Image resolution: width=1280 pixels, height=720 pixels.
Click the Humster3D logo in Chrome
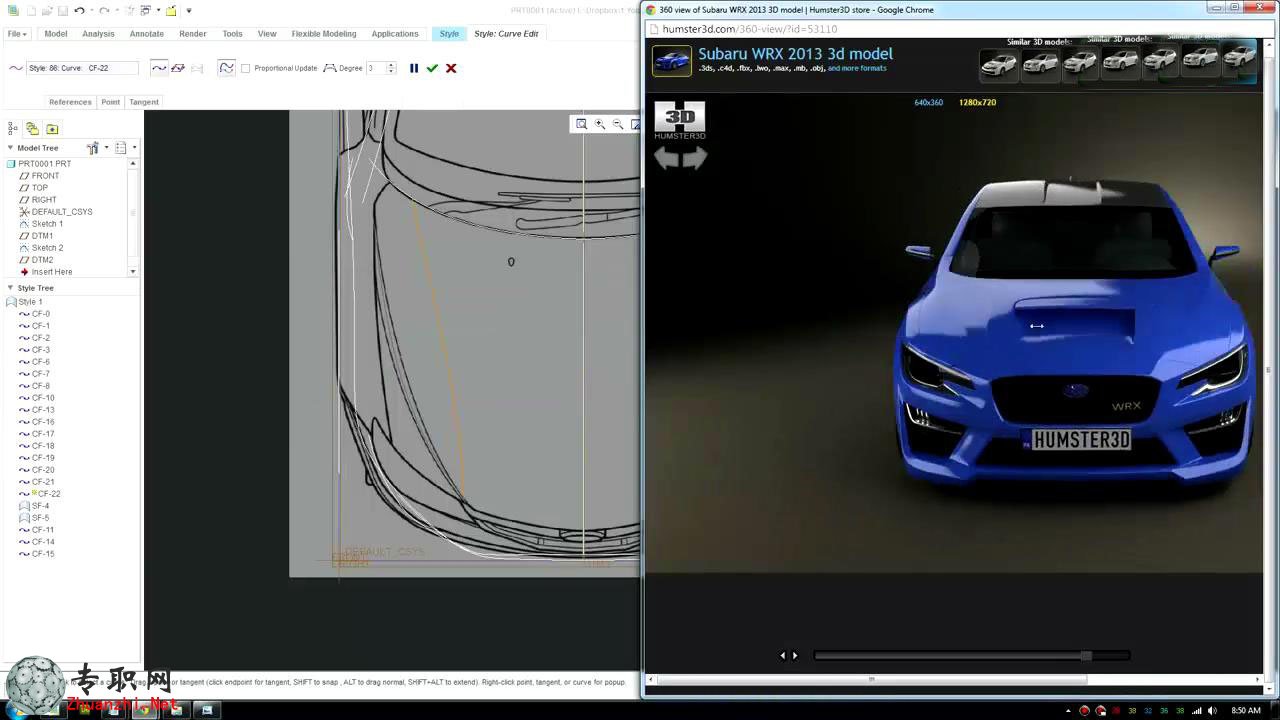pos(680,120)
